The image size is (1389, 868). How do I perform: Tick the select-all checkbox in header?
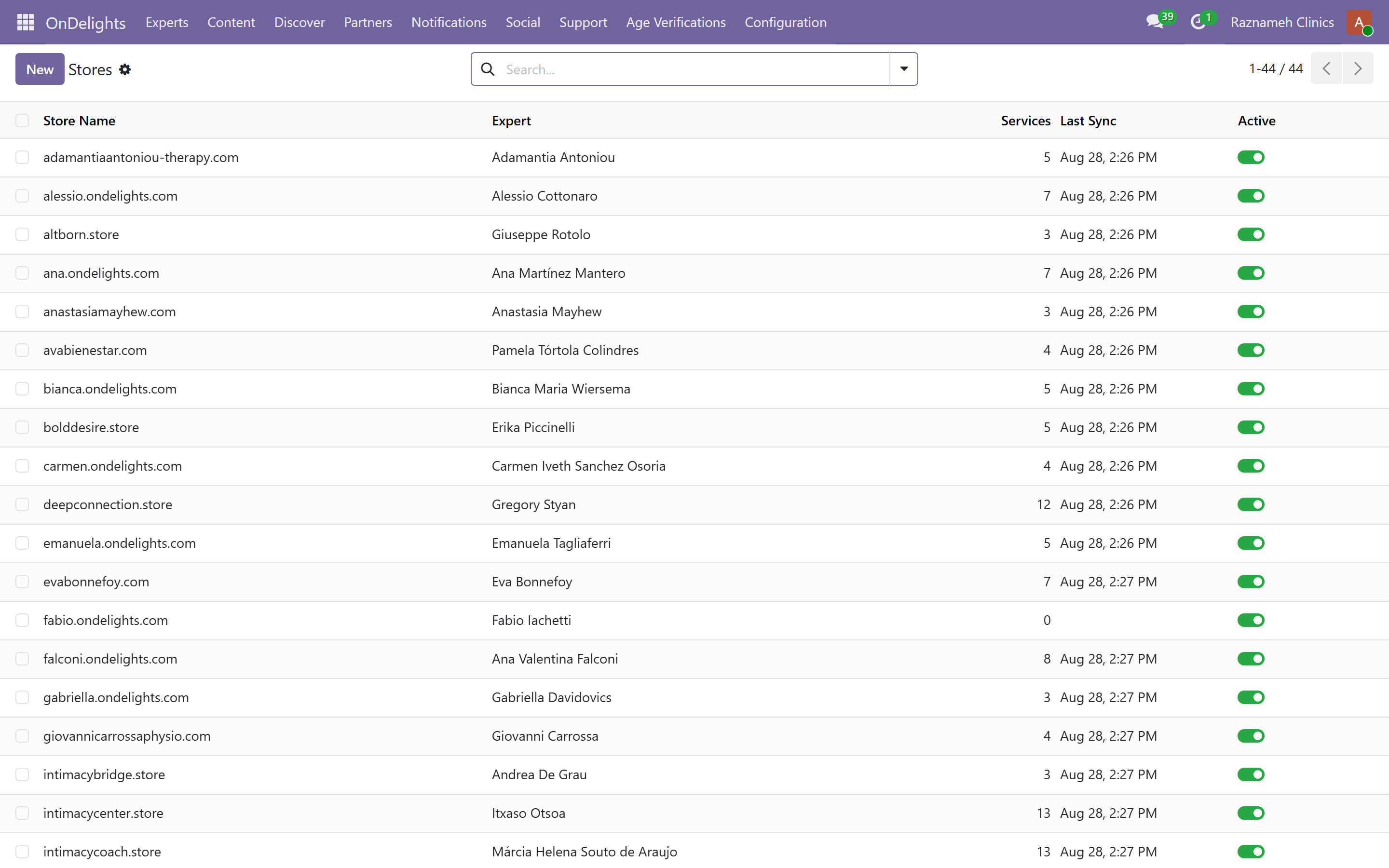point(22,121)
